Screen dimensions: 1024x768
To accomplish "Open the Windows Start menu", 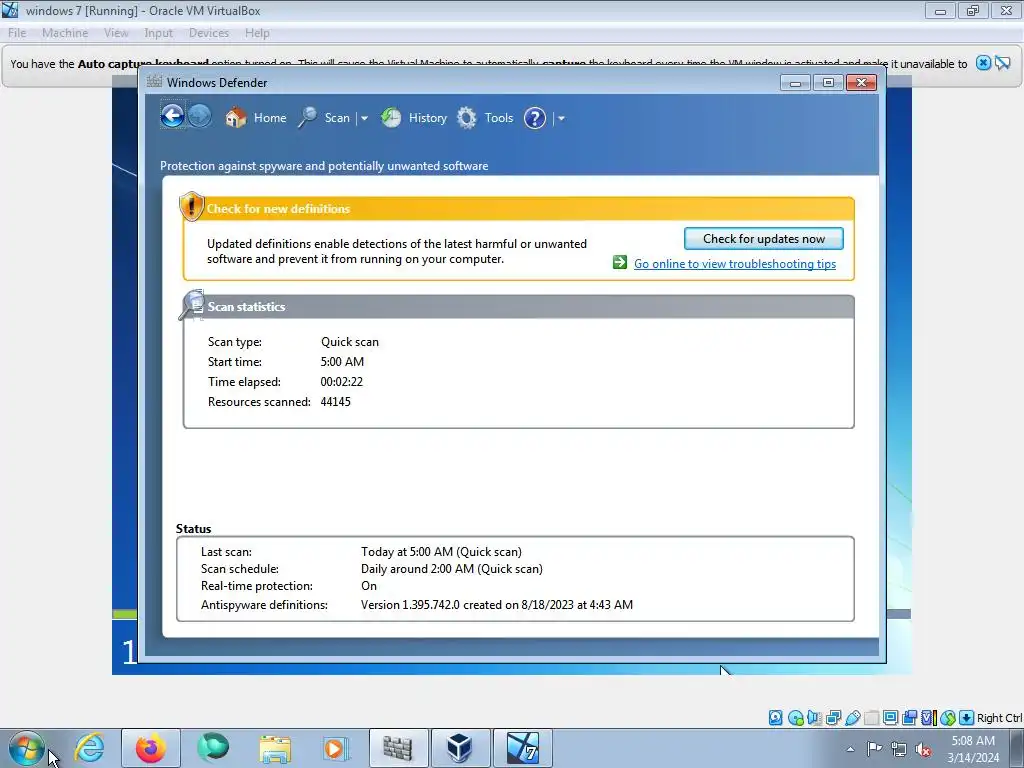I will click(x=26, y=748).
